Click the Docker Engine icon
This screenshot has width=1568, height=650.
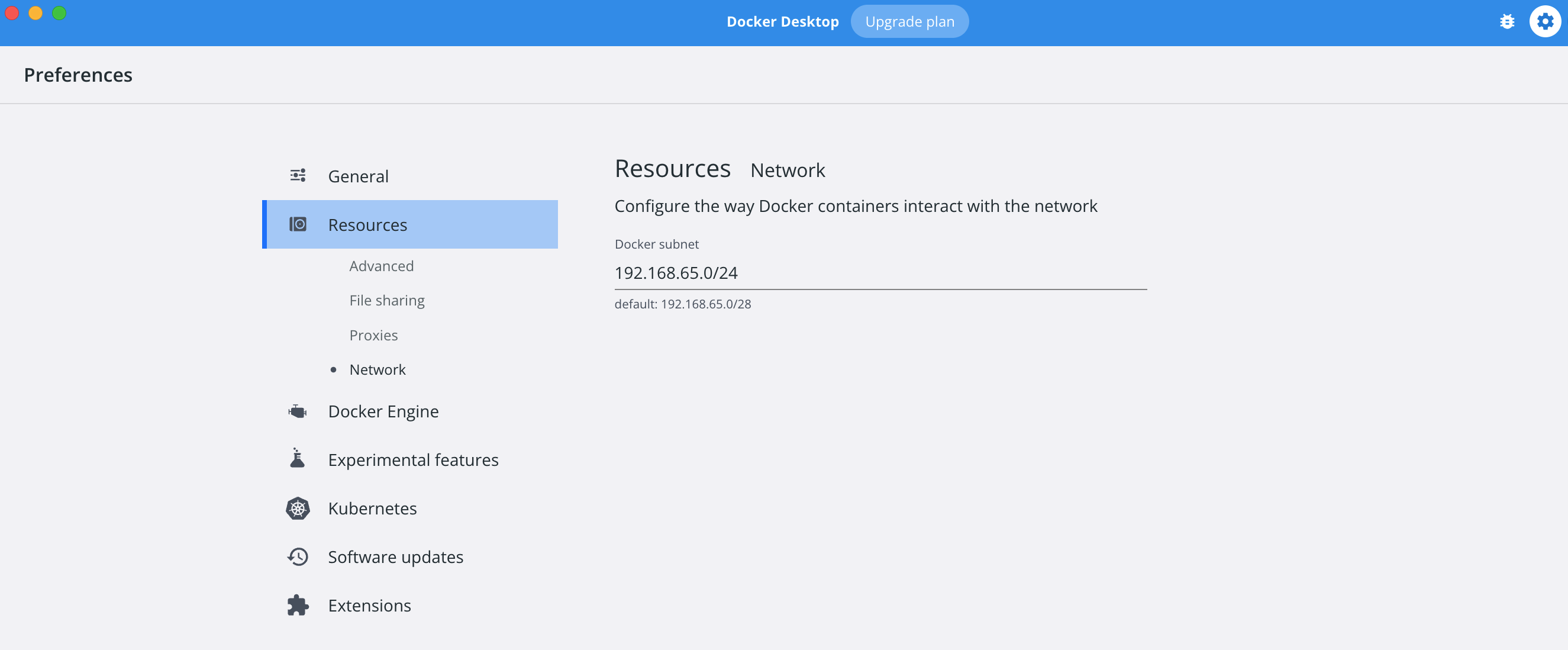click(x=298, y=411)
